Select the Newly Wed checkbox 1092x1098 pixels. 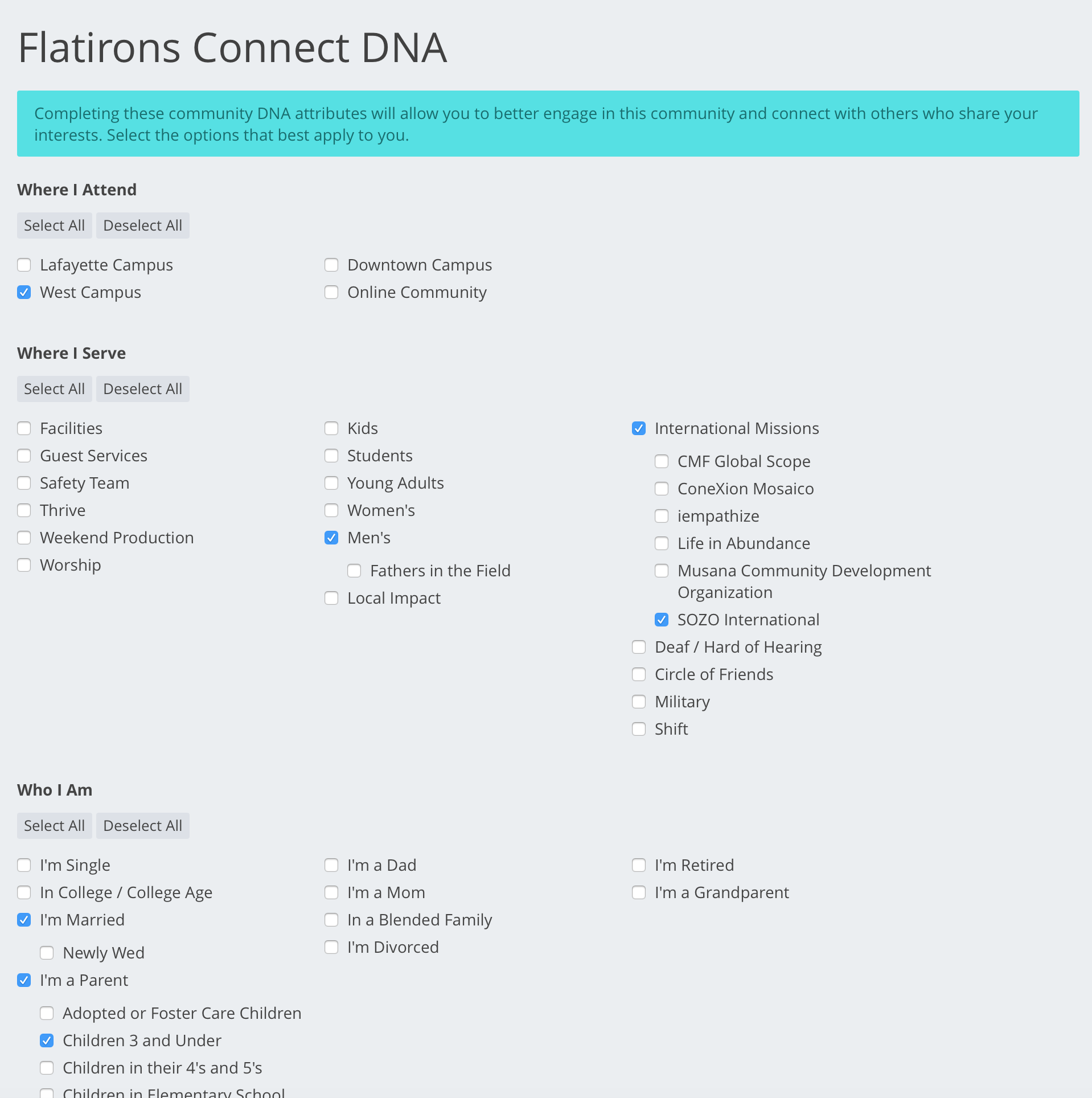[47, 953]
